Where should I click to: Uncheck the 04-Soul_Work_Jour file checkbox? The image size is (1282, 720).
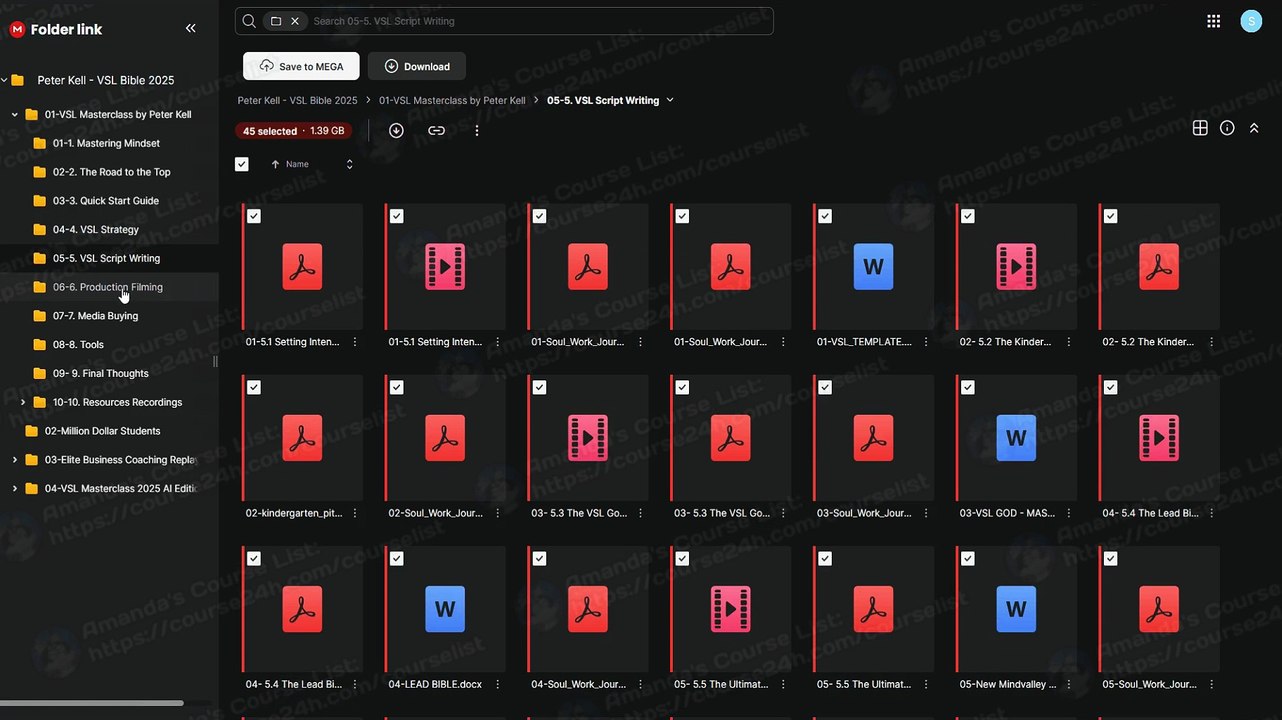click(540, 559)
